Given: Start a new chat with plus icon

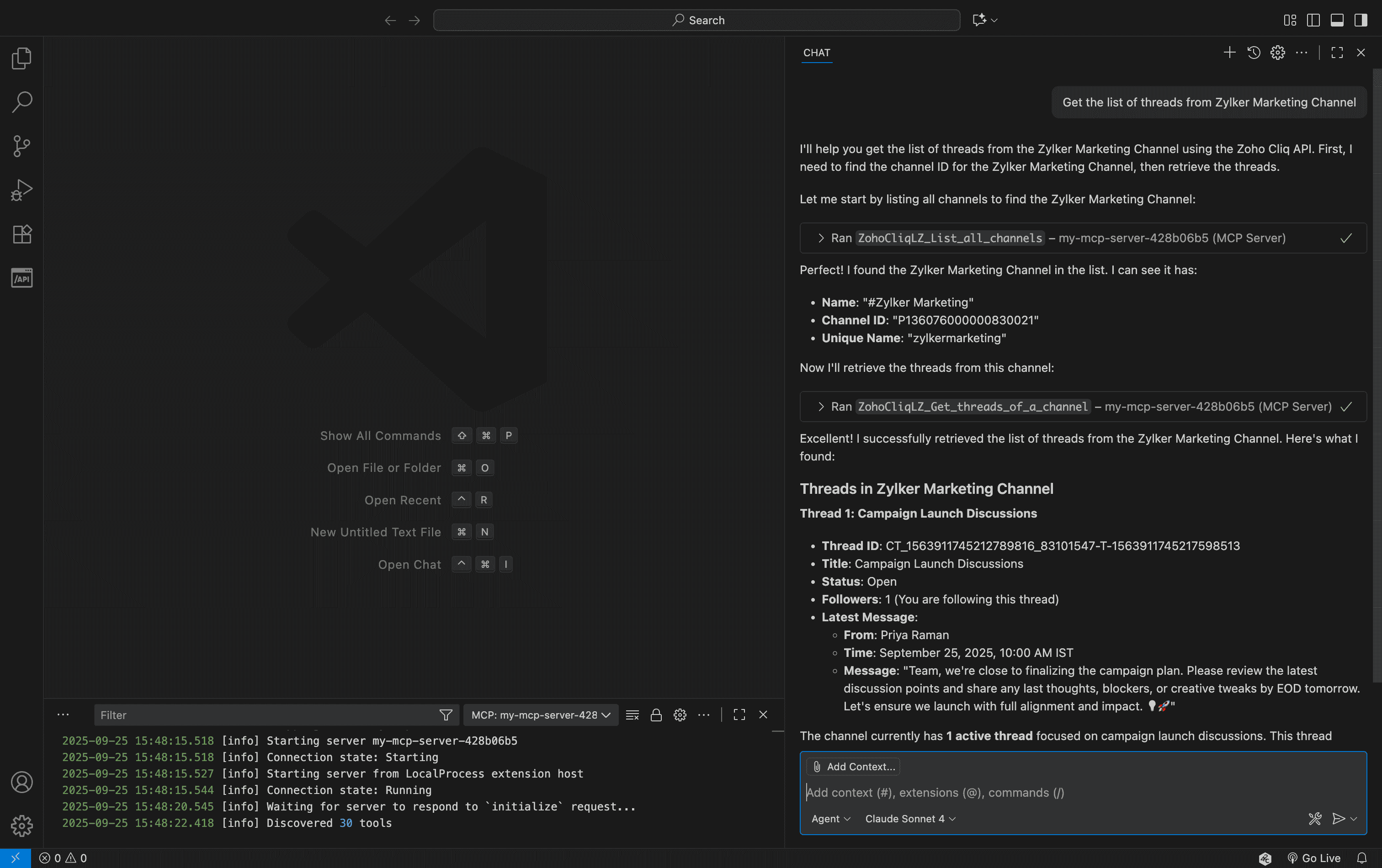Looking at the screenshot, I should pyautogui.click(x=1229, y=53).
